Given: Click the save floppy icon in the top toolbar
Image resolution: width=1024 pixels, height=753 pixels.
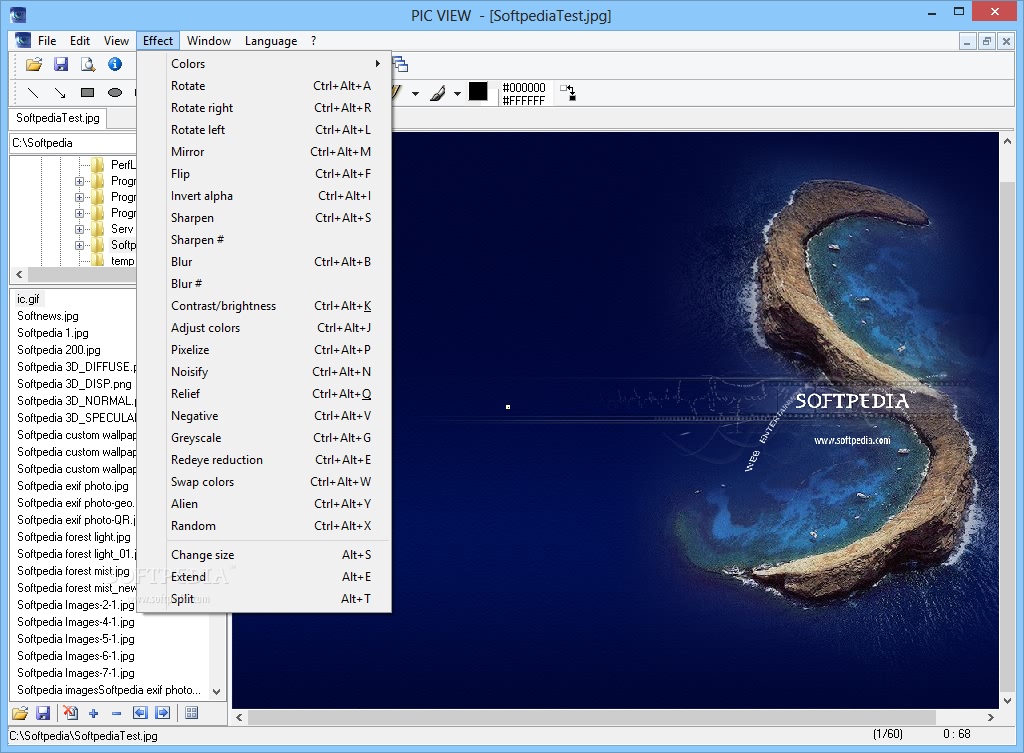Looking at the screenshot, I should (x=61, y=64).
